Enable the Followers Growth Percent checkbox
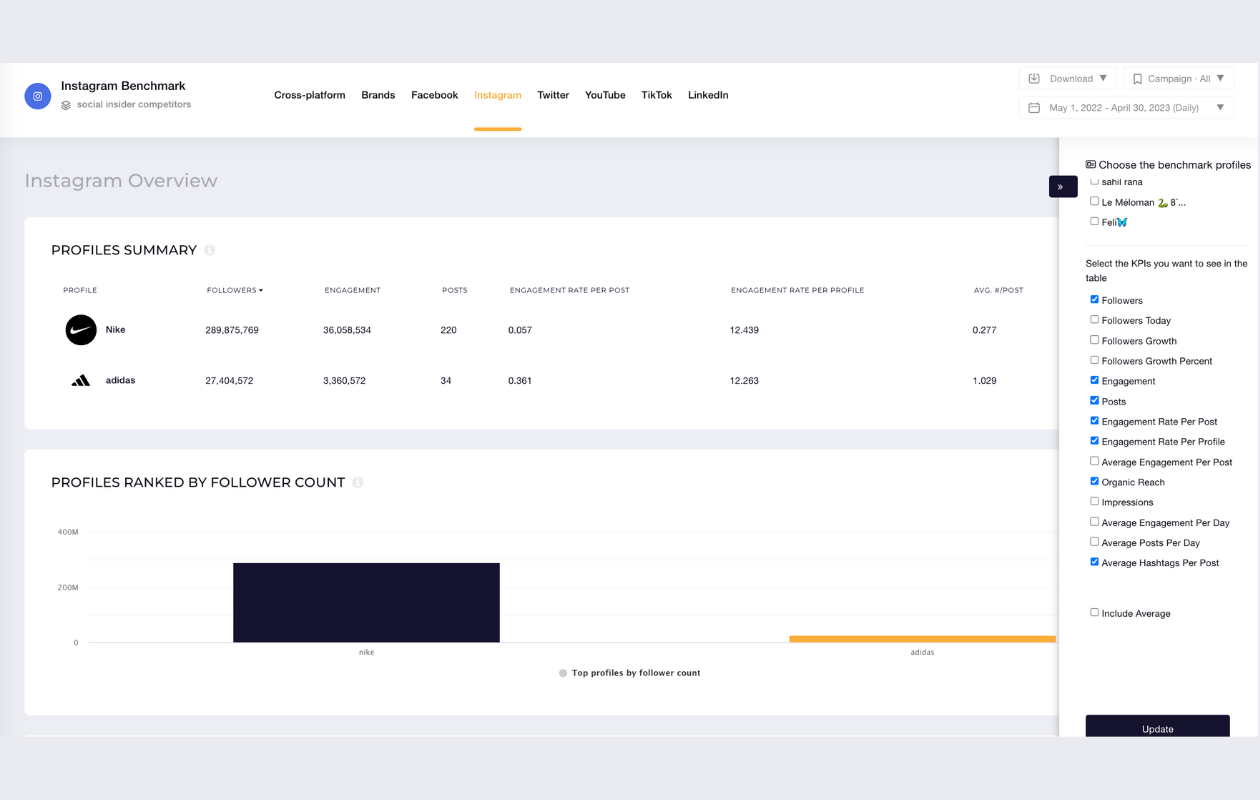The height and width of the screenshot is (800, 1260). pos(1094,360)
